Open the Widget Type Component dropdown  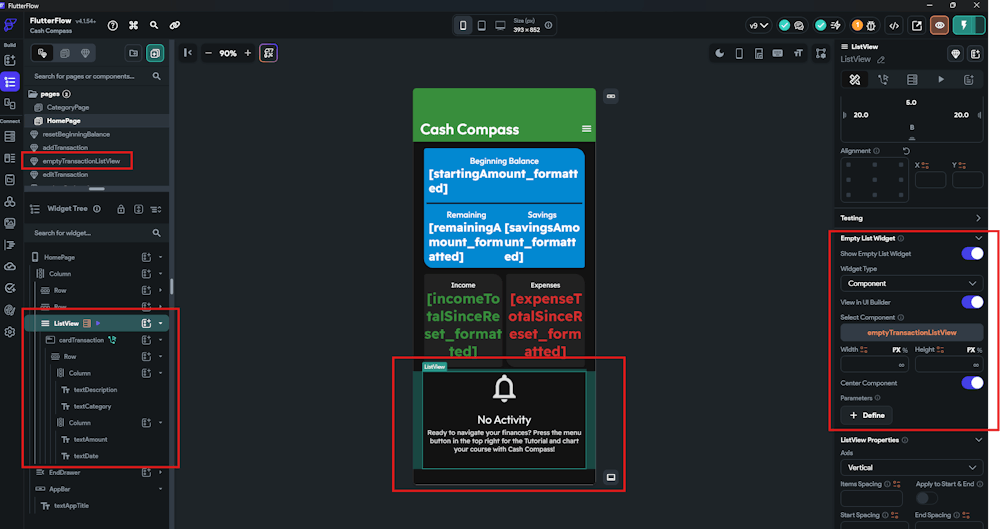coord(911,283)
